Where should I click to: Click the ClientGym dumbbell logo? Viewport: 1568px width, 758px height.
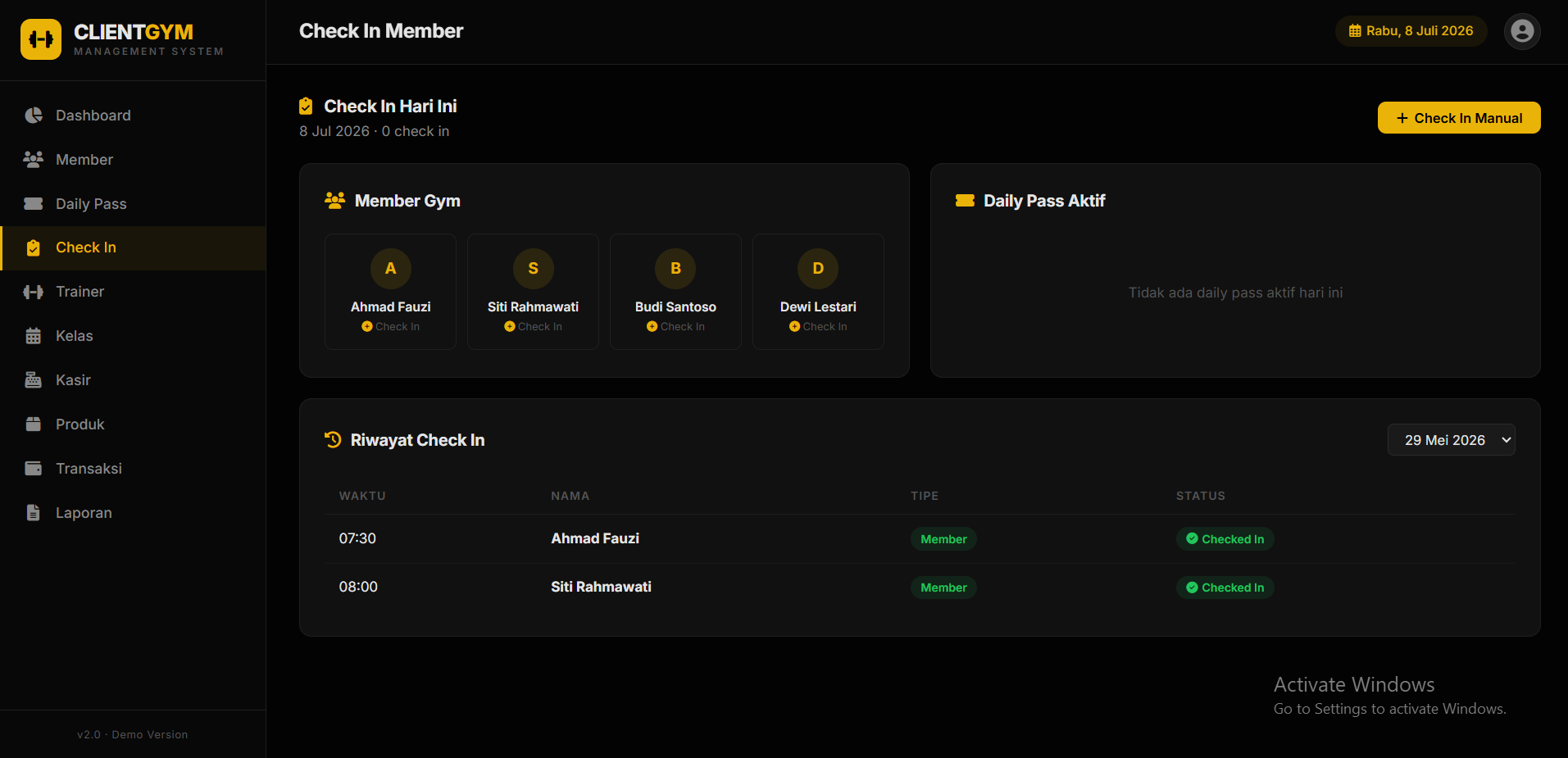pos(41,39)
